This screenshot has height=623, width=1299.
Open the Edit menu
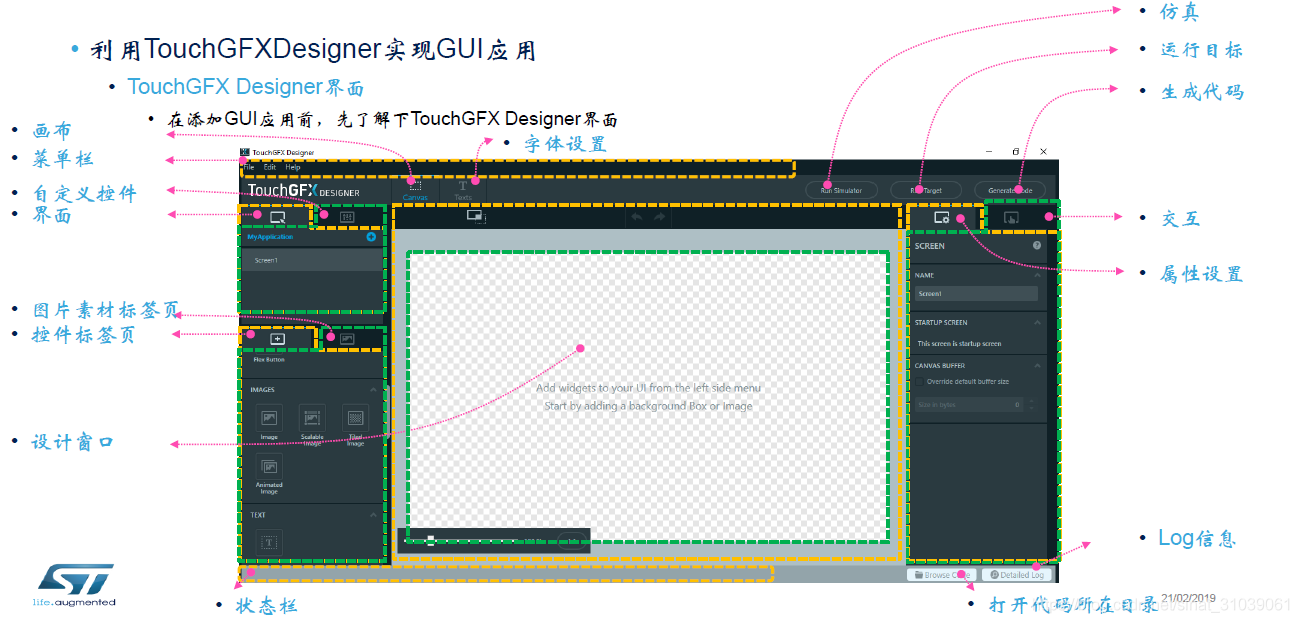pyautogui.click(x=270, y=167)
